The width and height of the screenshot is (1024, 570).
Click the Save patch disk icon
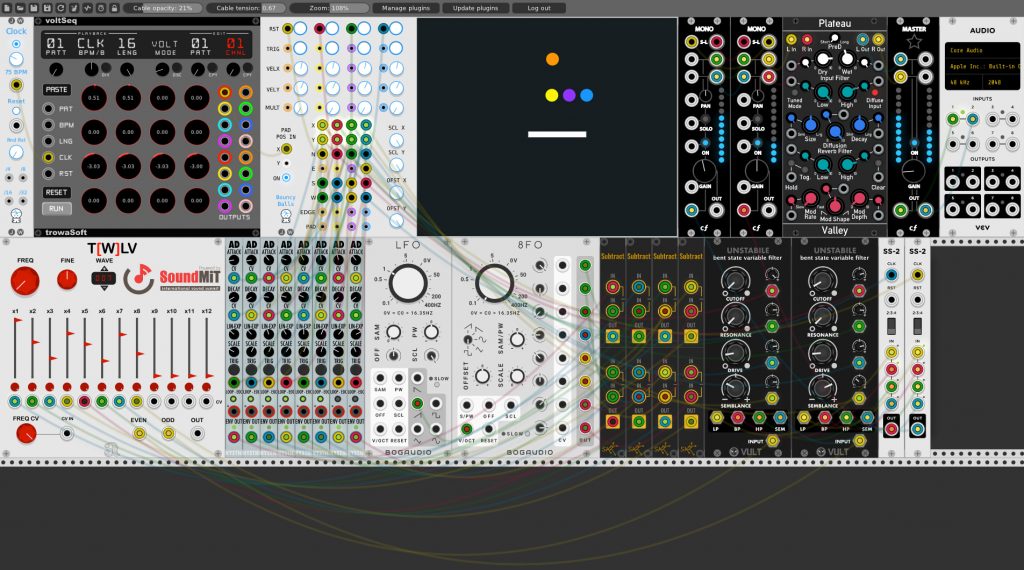(34, 8)
